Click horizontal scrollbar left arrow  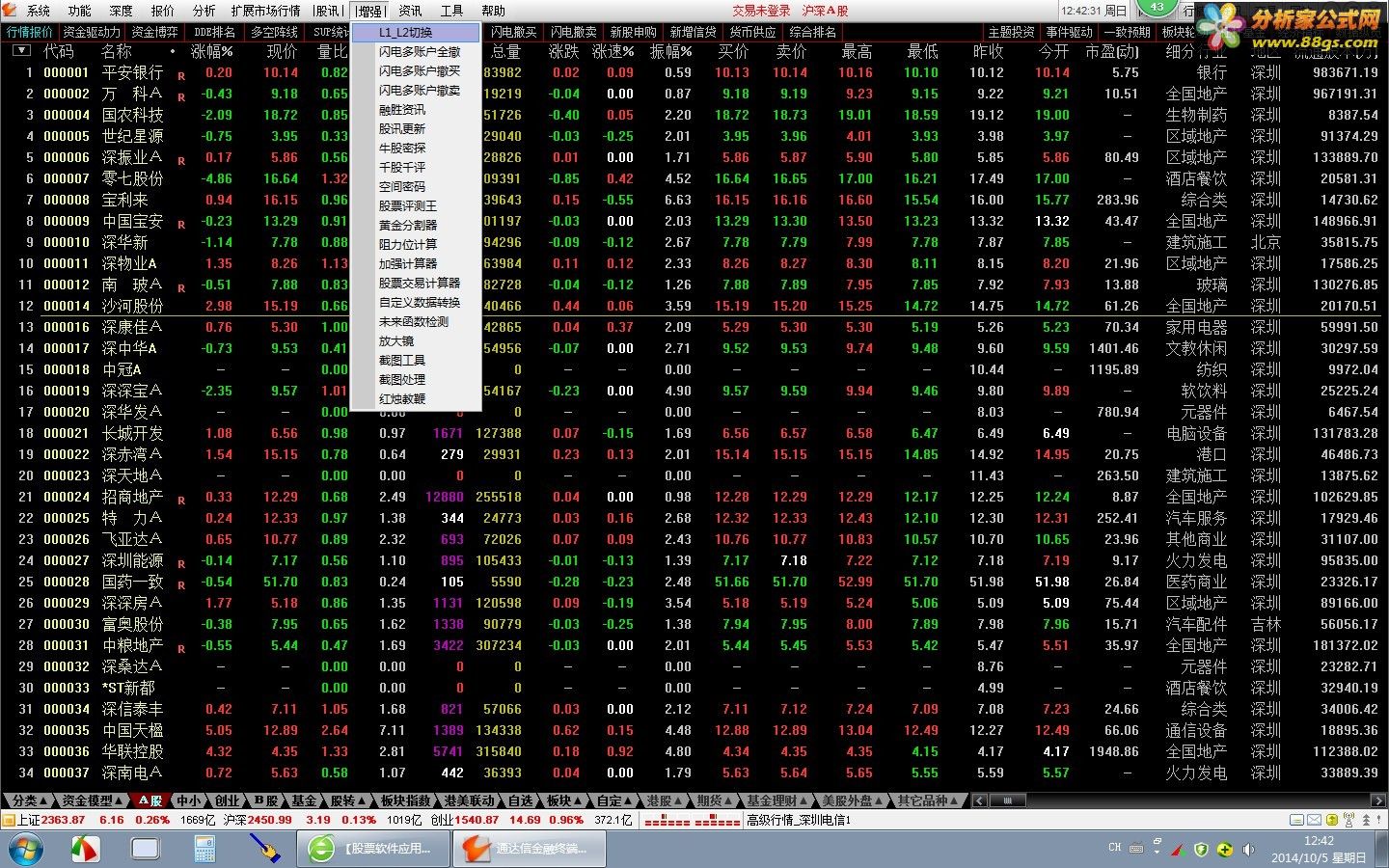(979, 800)
